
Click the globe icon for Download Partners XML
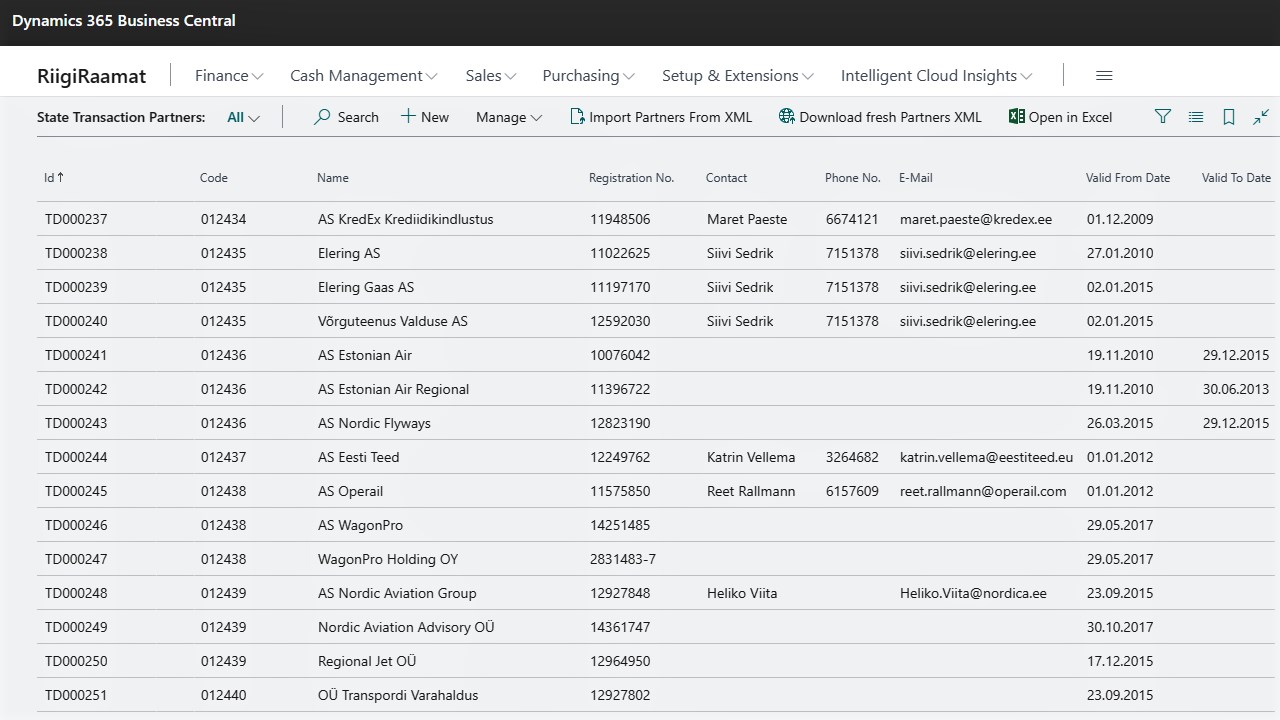pyautogui.click(x=787, y=117)
